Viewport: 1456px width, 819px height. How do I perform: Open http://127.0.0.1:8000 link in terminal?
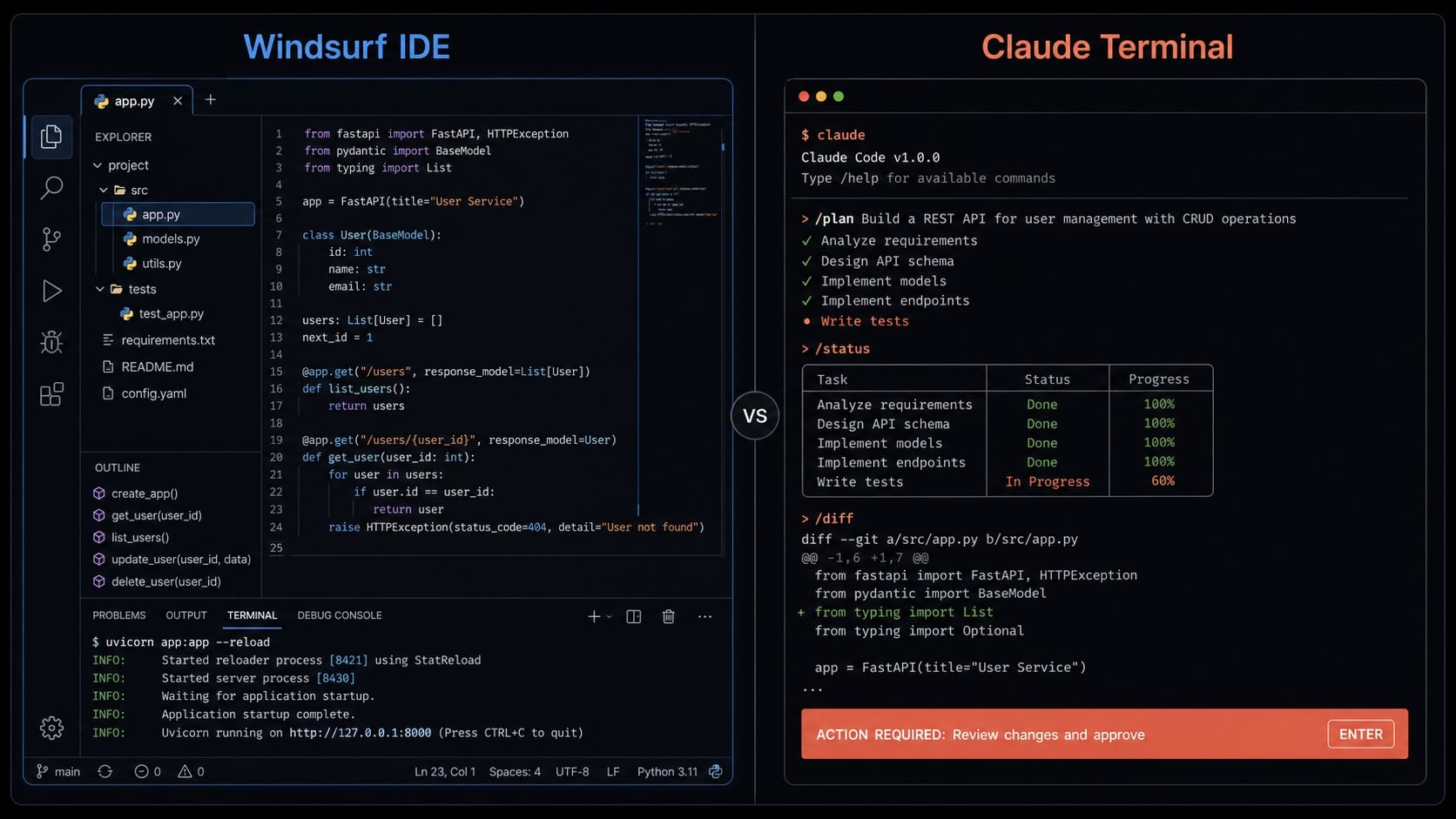(x=360, y=733)
